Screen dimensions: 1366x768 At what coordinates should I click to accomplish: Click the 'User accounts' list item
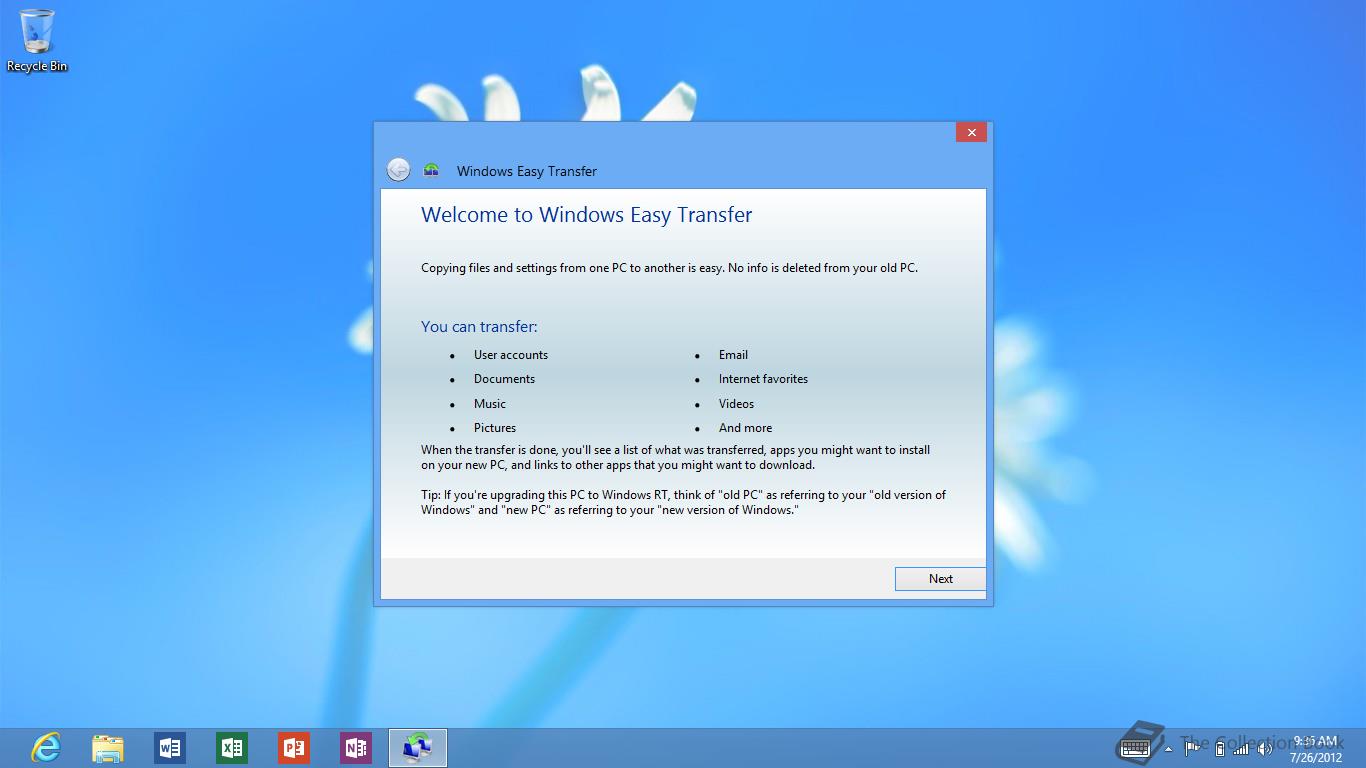click(511, 355)
